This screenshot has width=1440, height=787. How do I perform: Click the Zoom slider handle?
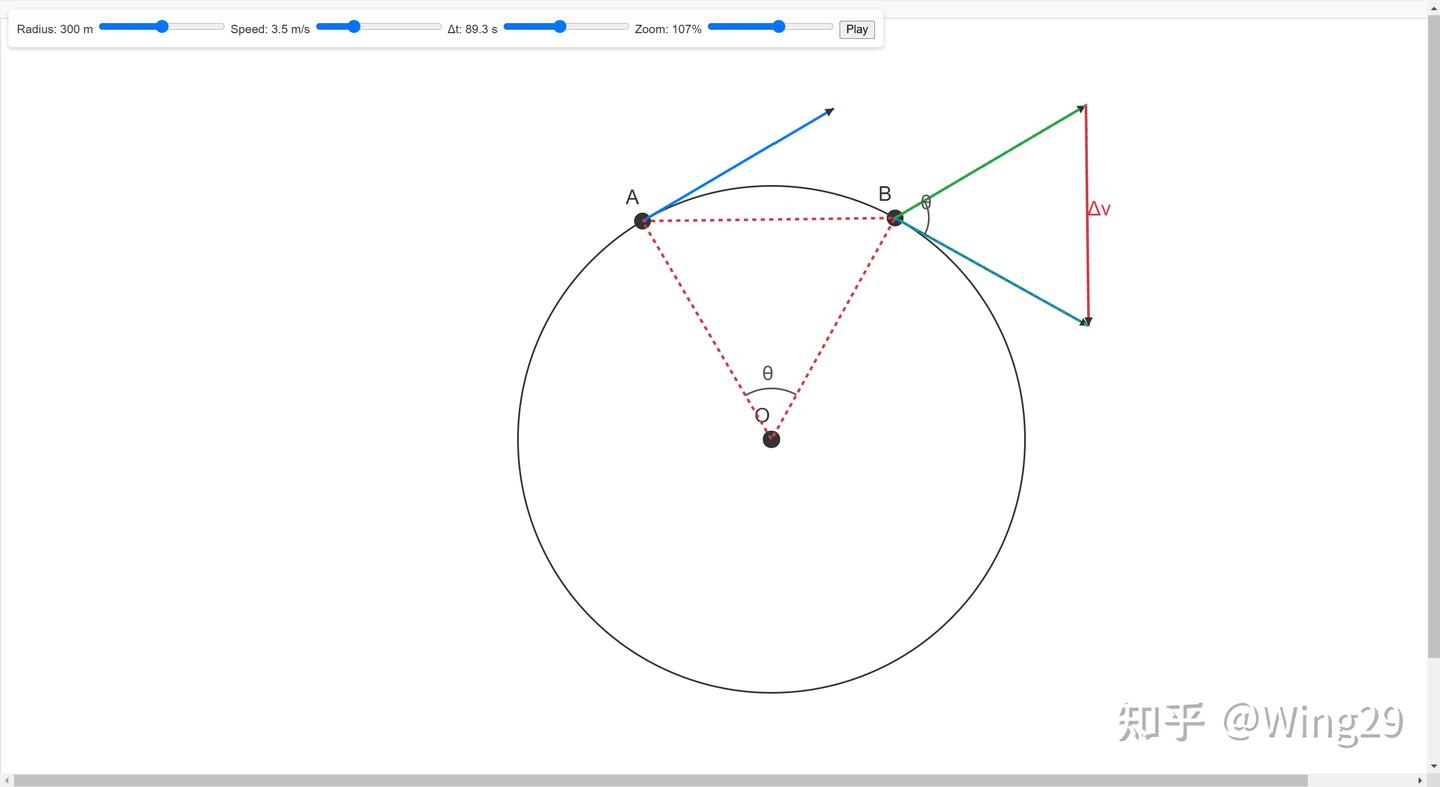779,27
